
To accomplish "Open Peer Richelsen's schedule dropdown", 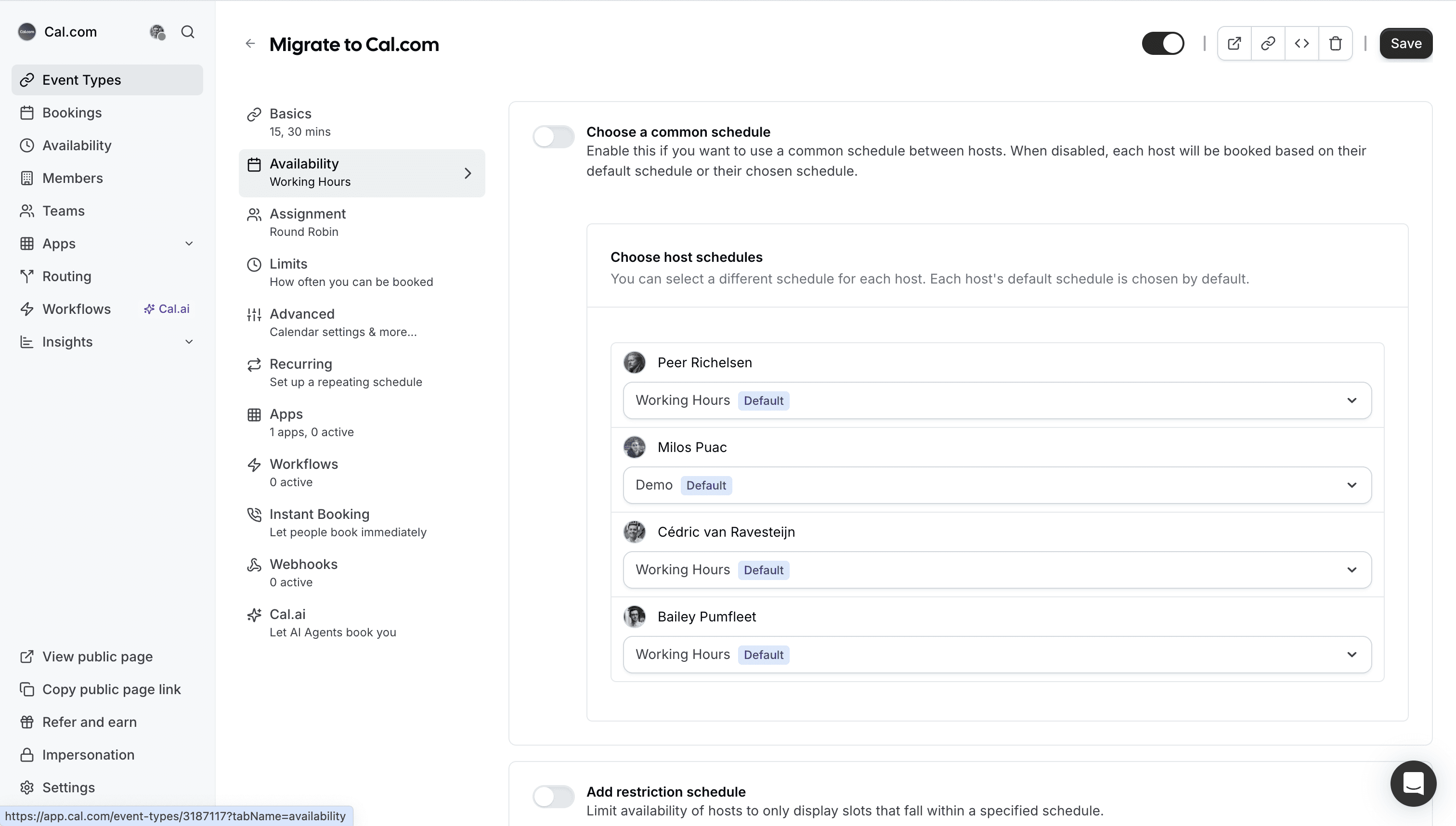I will click(x=997, y=400).
